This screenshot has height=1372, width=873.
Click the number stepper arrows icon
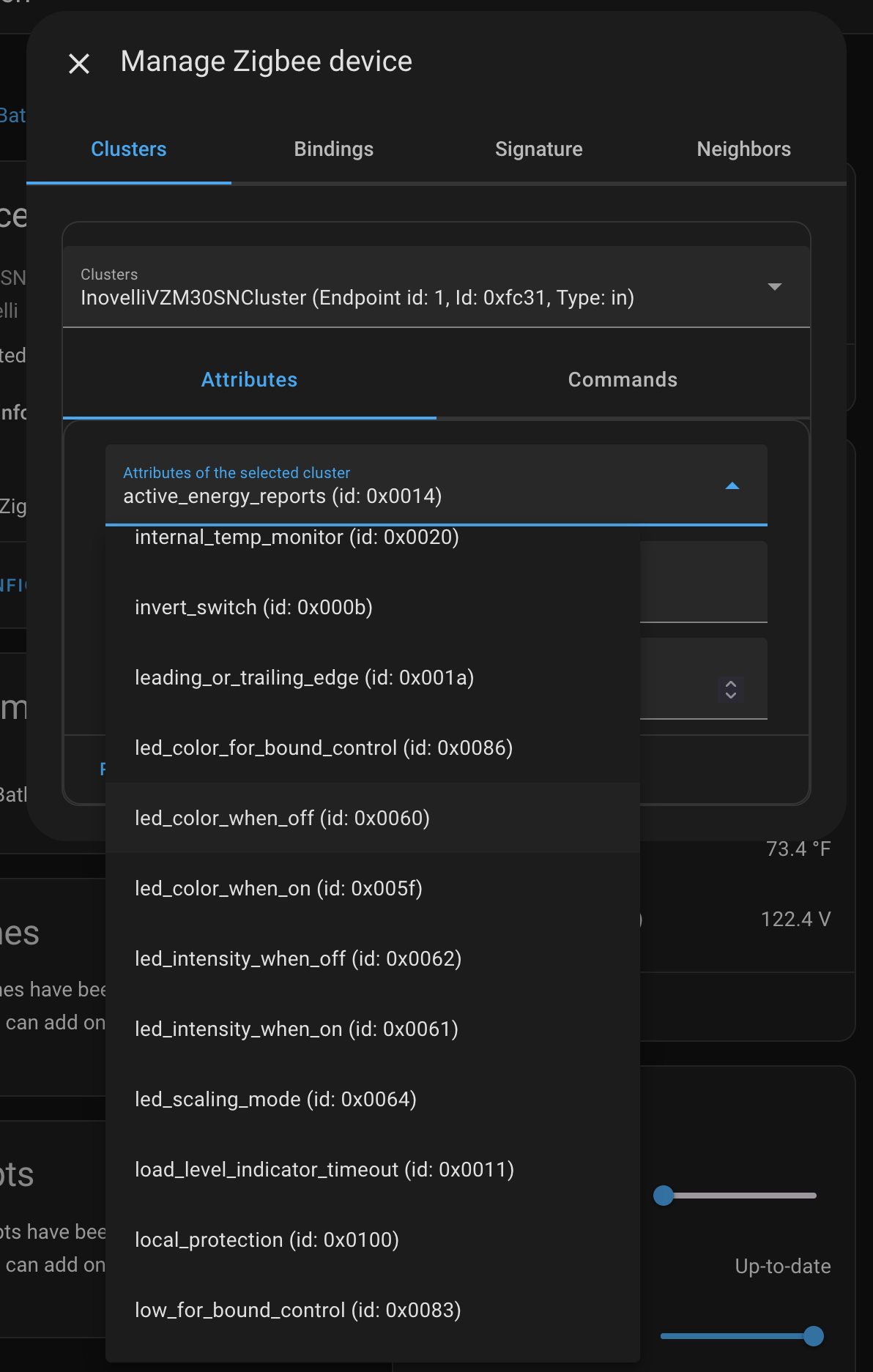(730, 689)
